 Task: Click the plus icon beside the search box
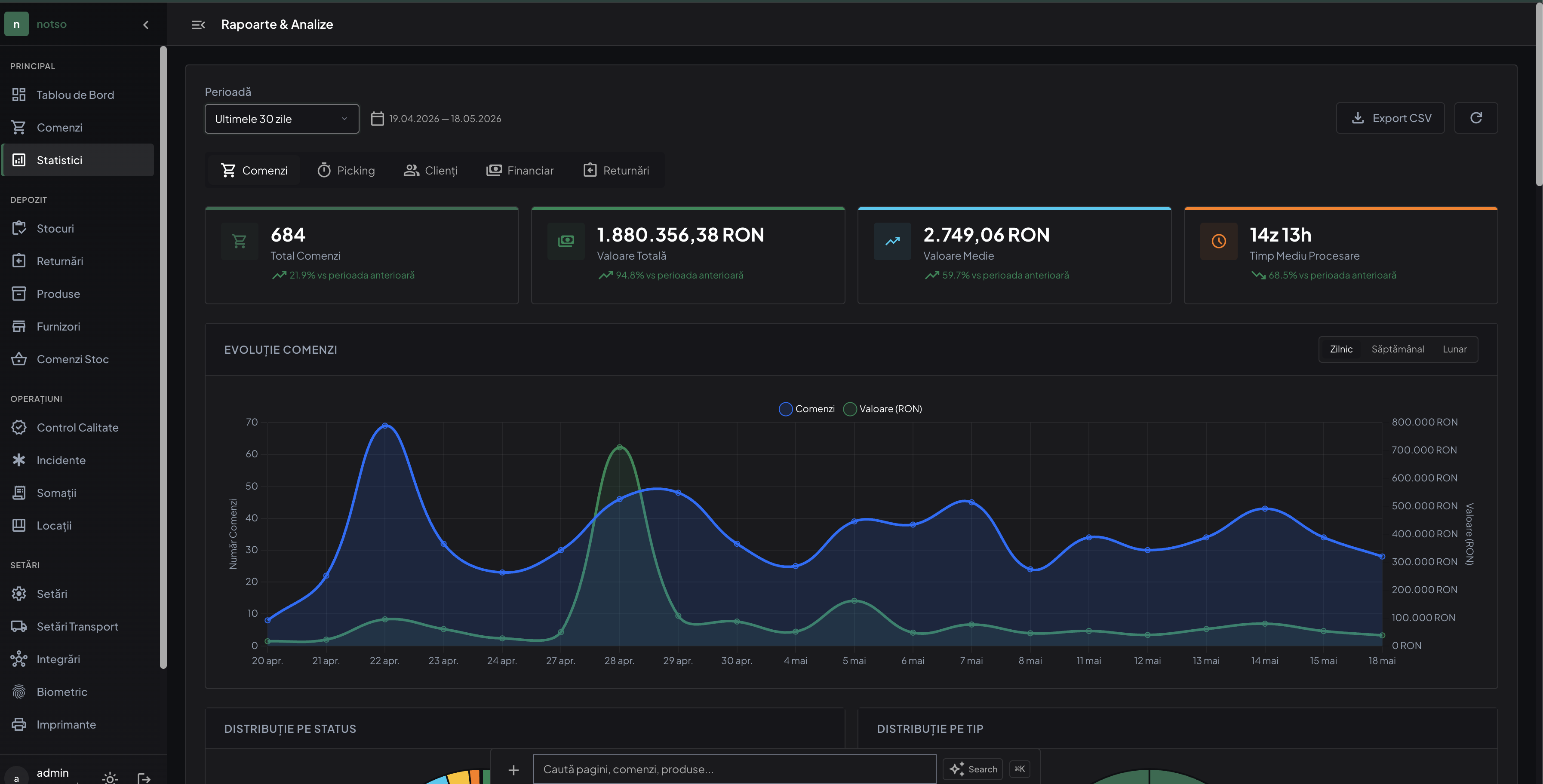(x=513, y=770)
